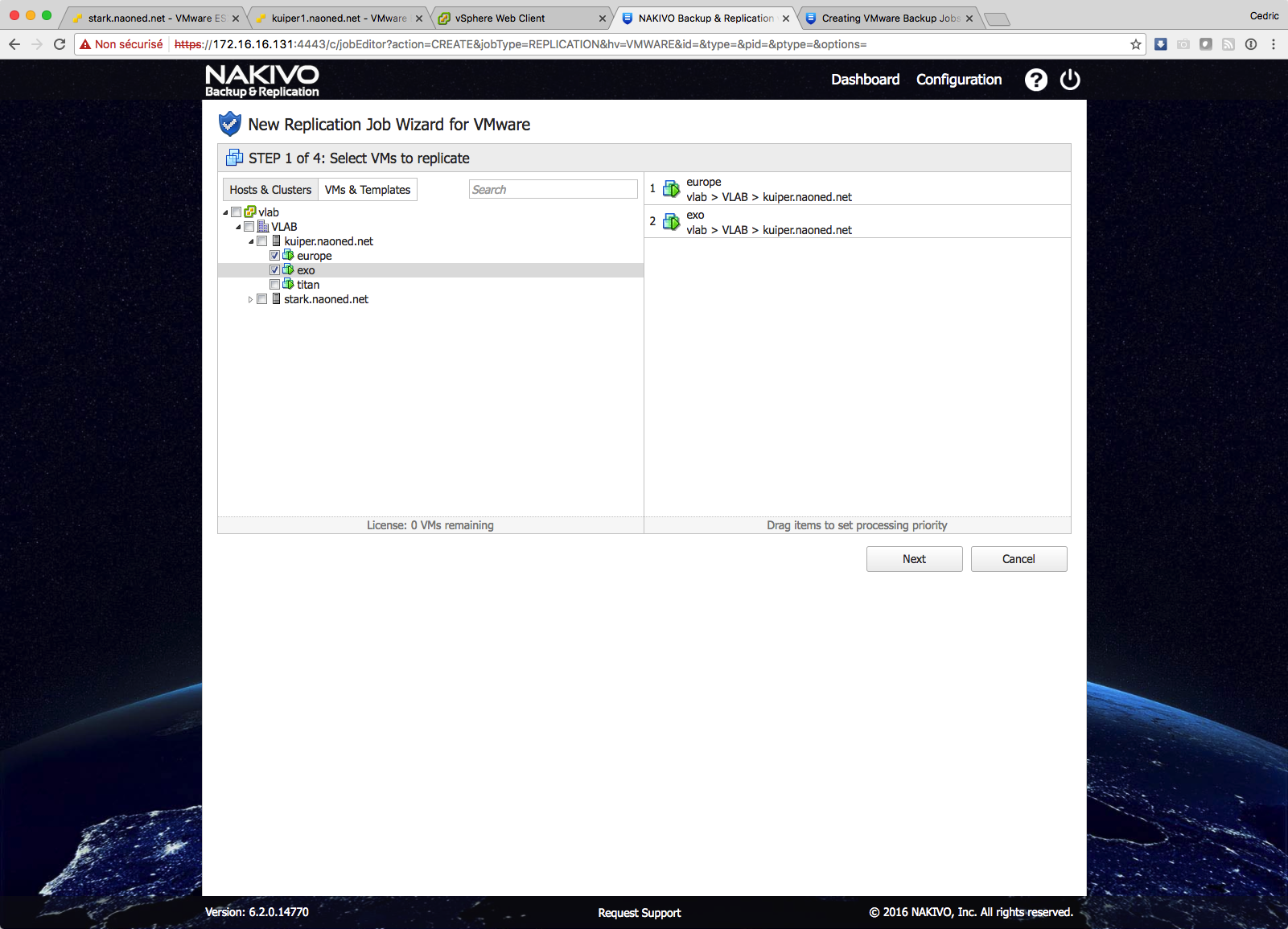Click the help question mark icon
1288x929 pixels.
pos(1035,80)
